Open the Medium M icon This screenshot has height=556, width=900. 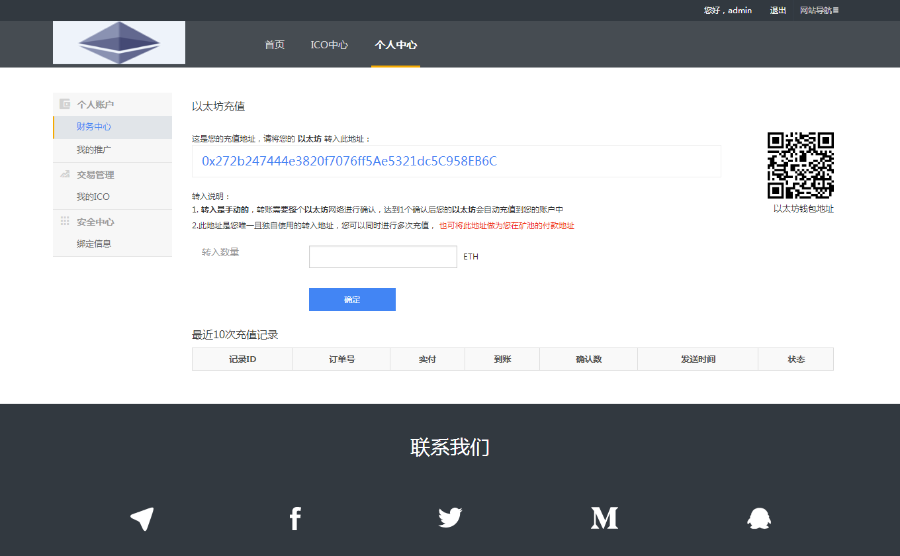(604, 518)
